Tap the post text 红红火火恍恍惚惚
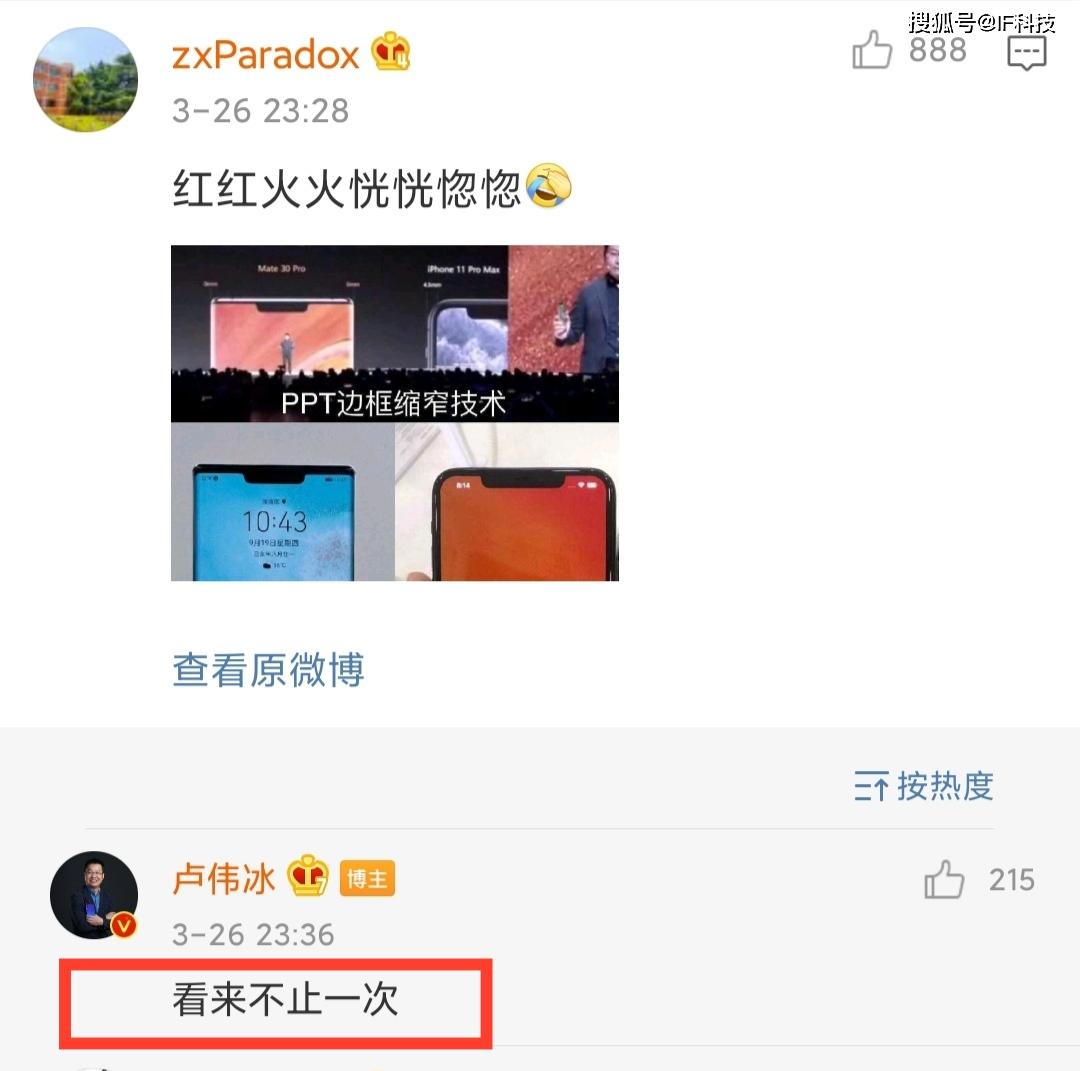The width and height of the screenshot is (1080, 1071). click(346, 188)
